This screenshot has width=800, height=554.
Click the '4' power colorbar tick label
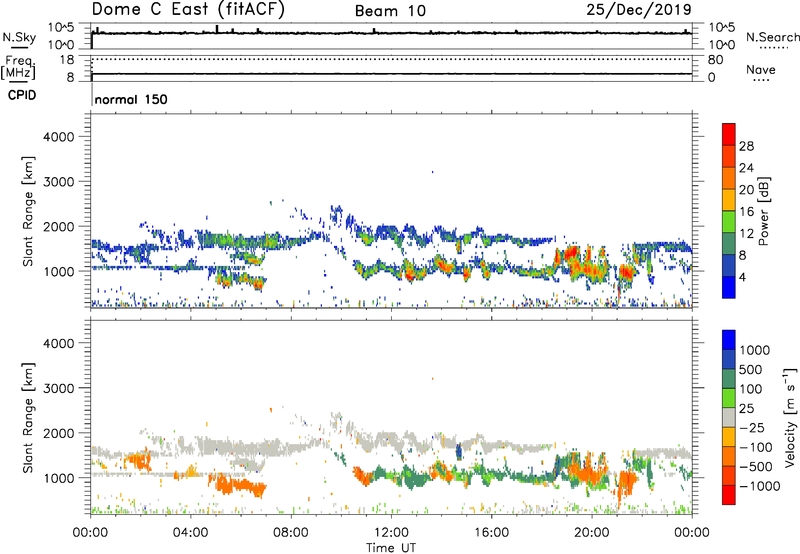point(742,278)
